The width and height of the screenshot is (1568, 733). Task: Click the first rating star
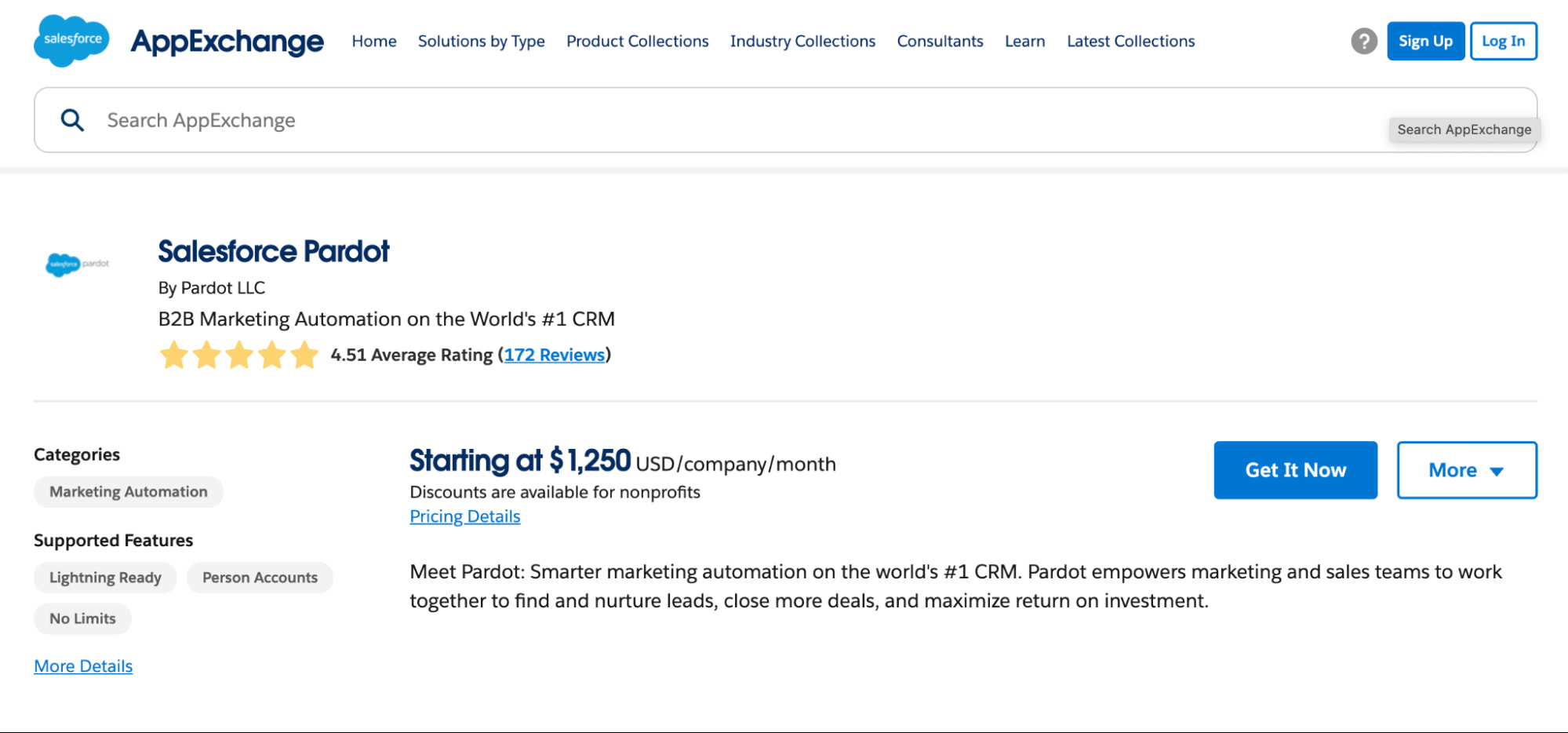point(176,355)
